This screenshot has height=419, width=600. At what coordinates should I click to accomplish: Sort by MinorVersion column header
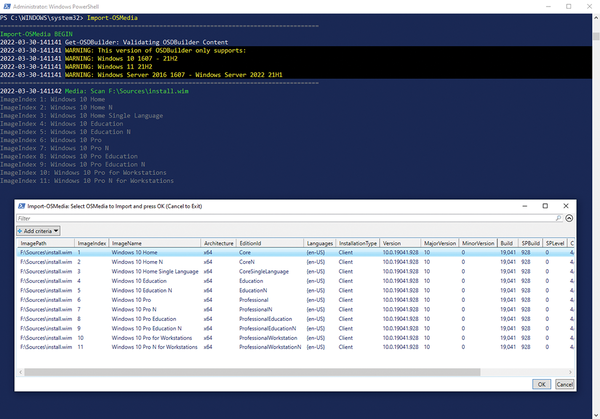pos(478,243)
